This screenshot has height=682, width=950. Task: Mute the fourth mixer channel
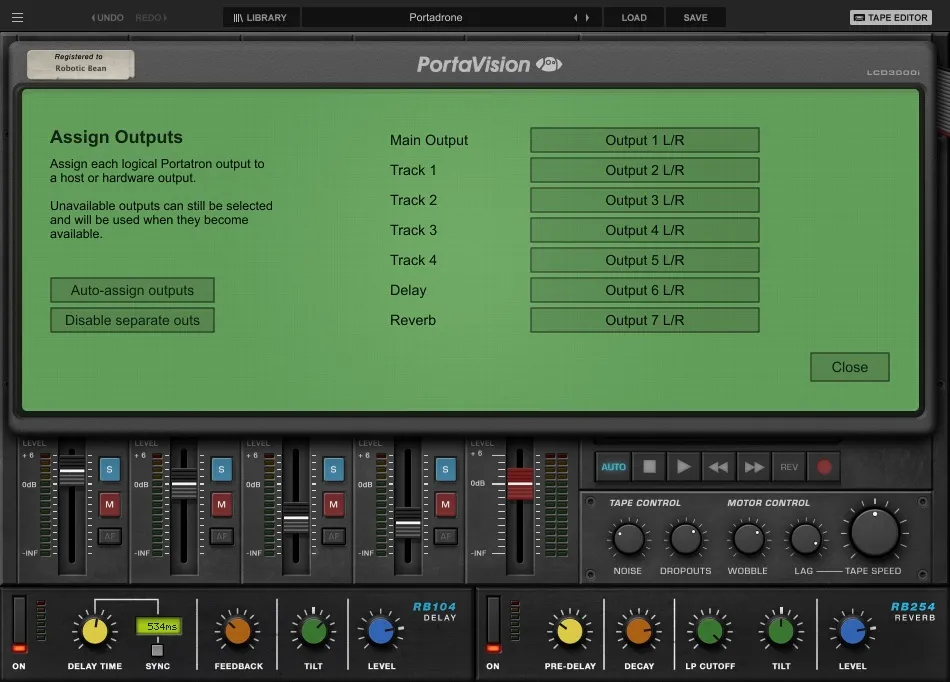445,504
